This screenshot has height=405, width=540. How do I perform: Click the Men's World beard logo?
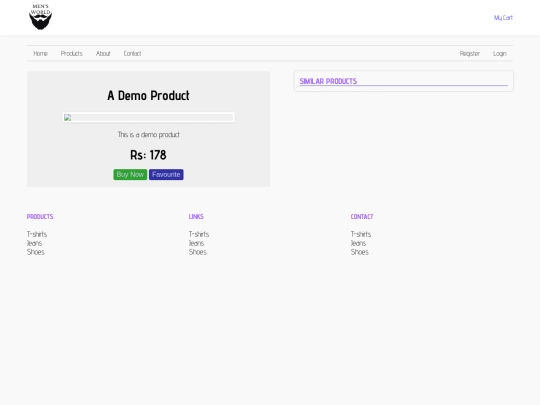pyautogui.click(x=40, y=17)
